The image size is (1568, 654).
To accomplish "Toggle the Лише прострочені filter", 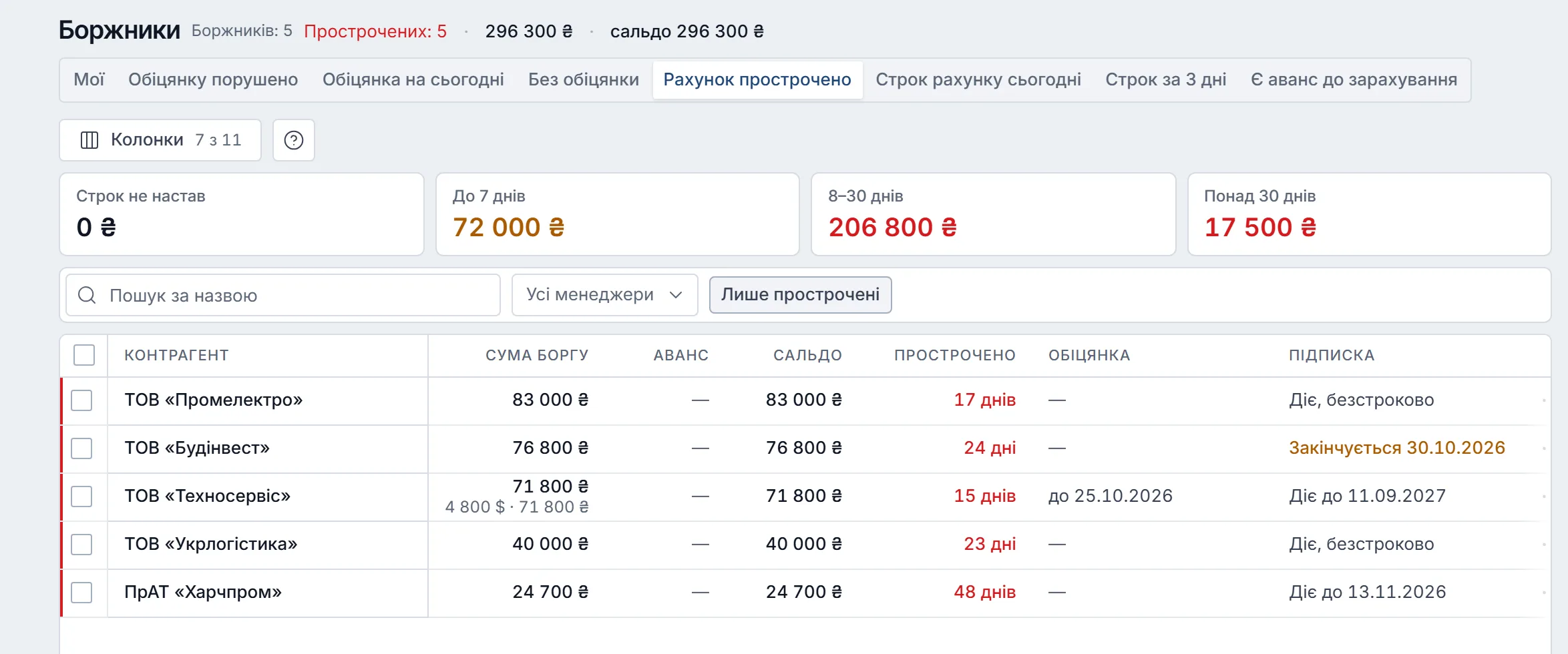I will pyautogui.click(x=800, y=295).
